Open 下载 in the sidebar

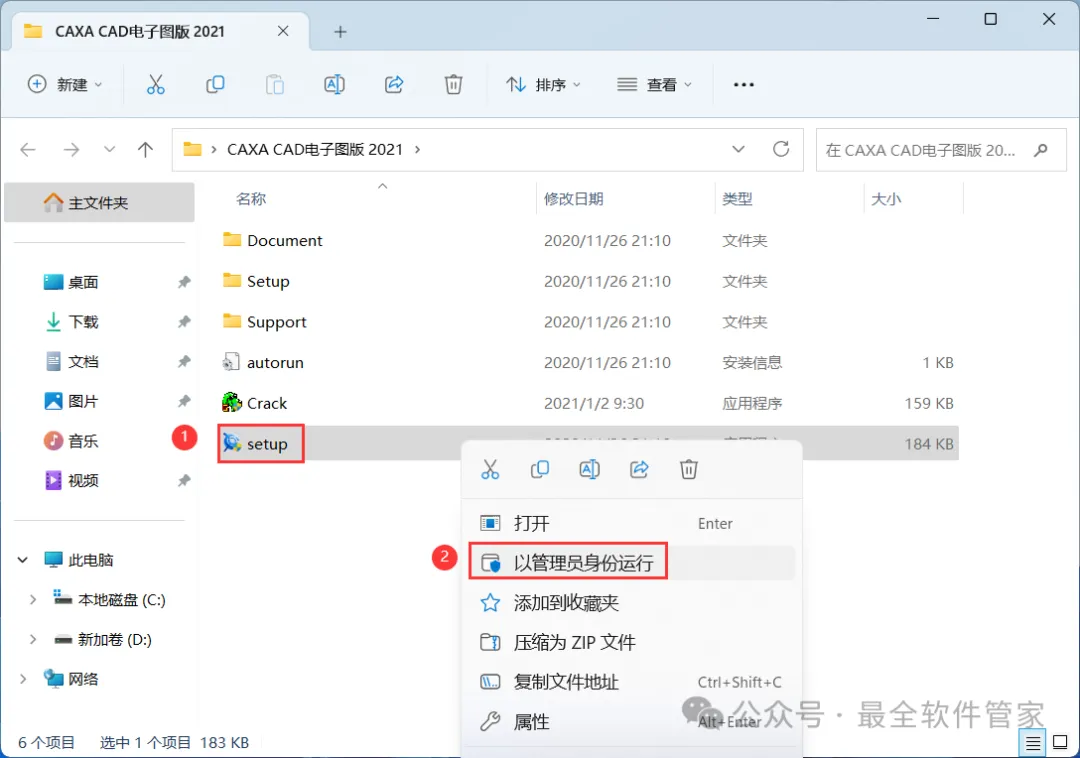pyautogui.click(x=83, y=322)
